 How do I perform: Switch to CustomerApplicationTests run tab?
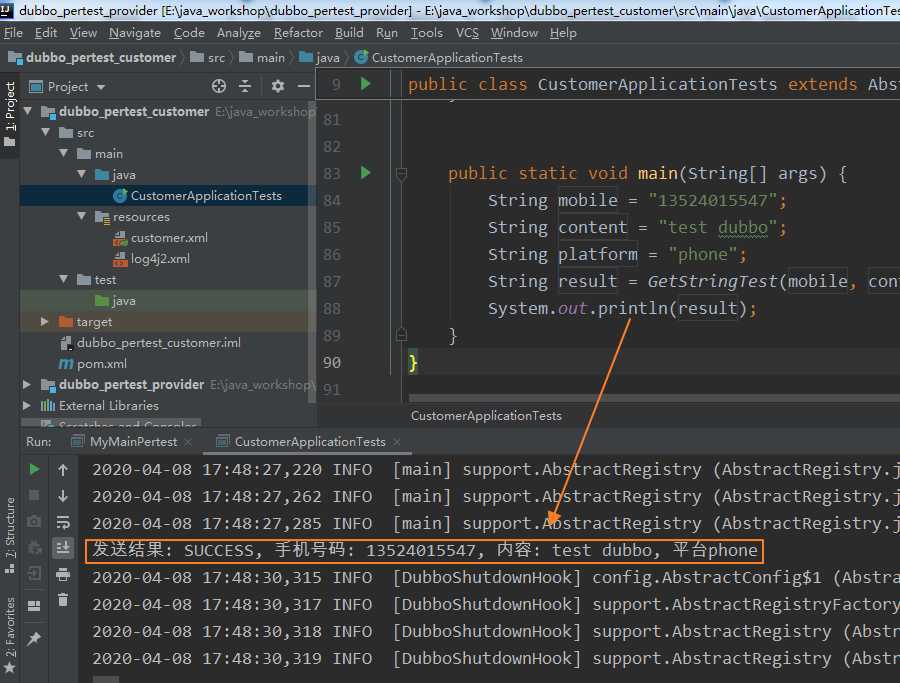click(x=310, y=441)
